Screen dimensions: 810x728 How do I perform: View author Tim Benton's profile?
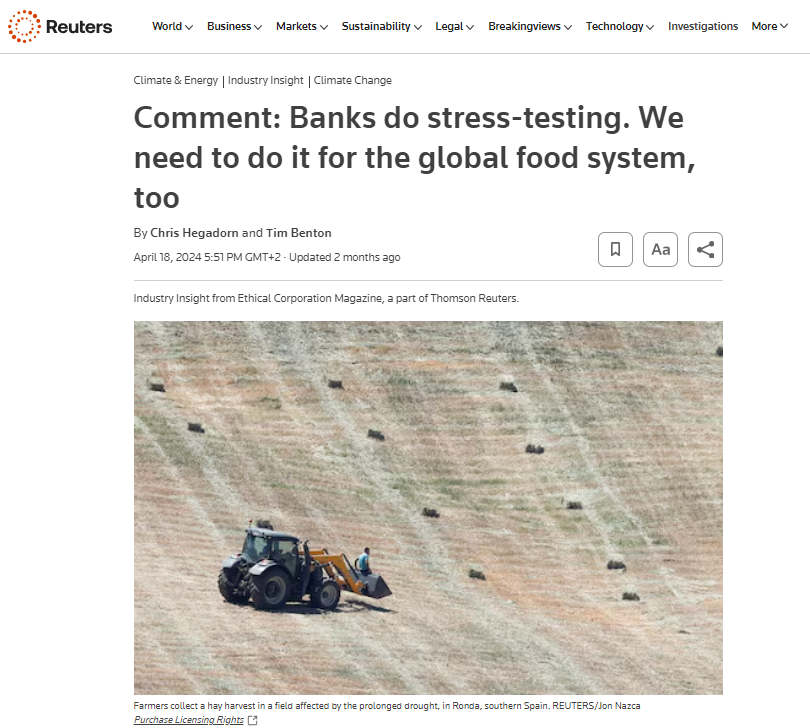[x=299, y=233]
